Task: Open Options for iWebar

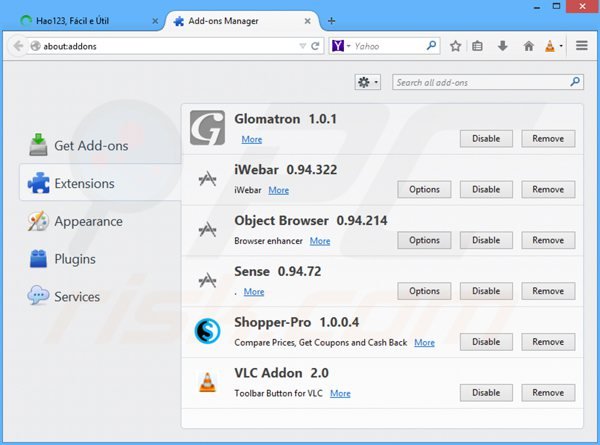Action: click(x=424, y=189)
